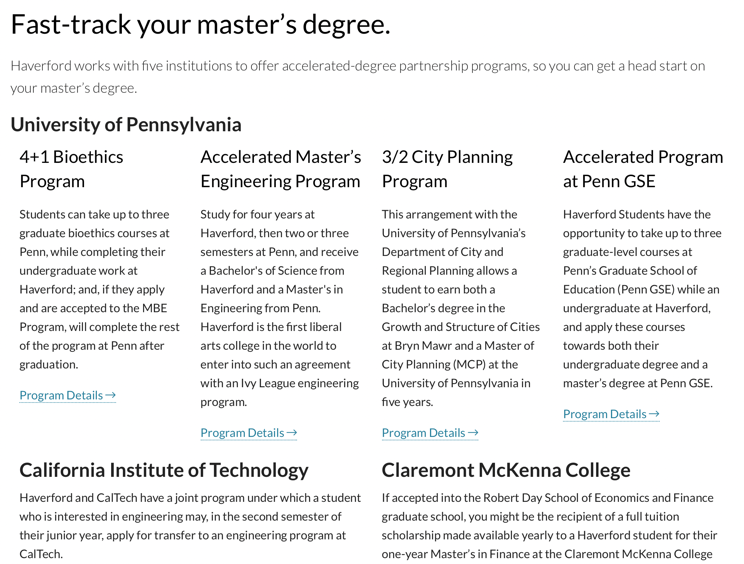
Task: Click the 3/2 City Planning Program title
Action: click(x=447, y=169)
